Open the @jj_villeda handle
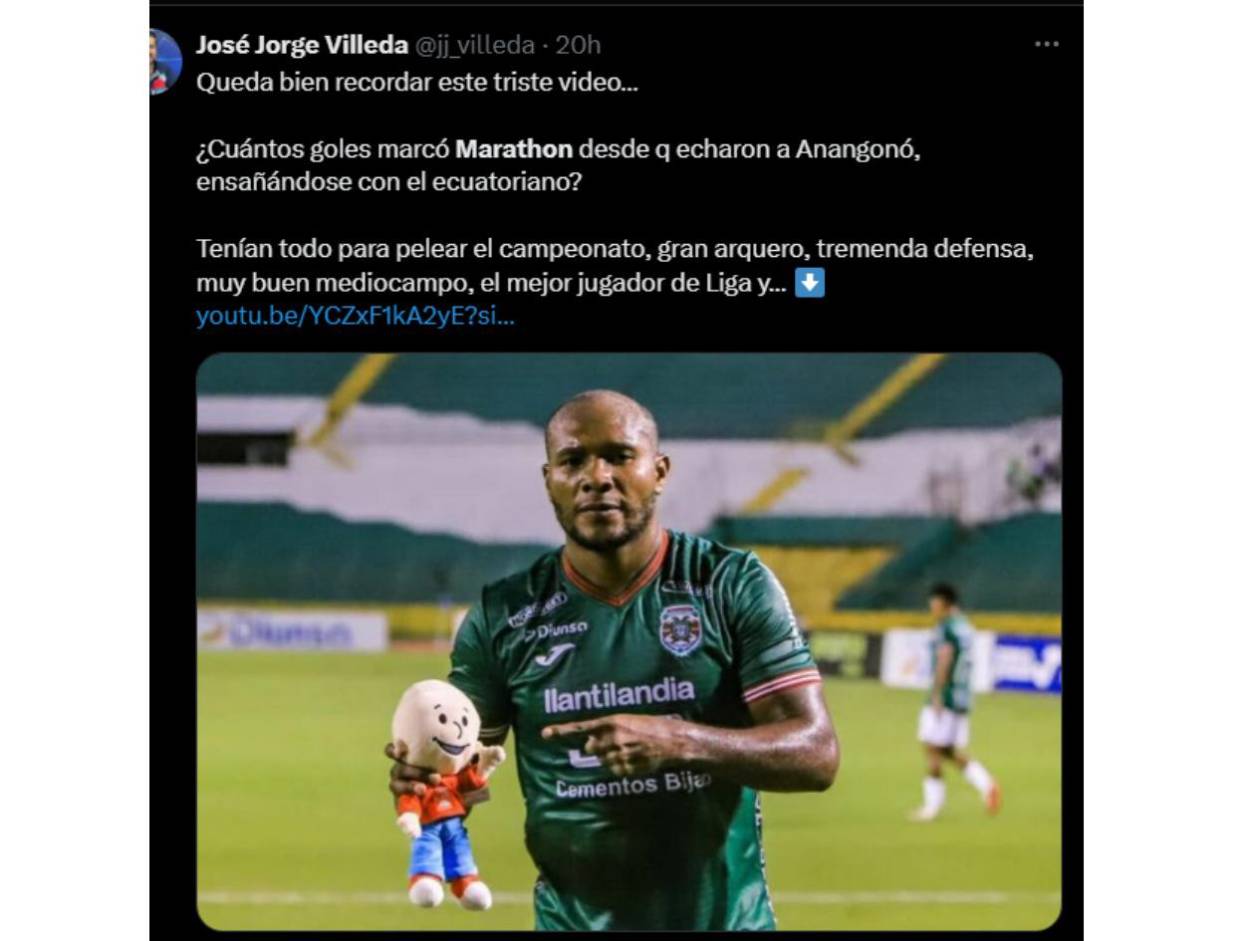The image size is (1260, 941). click(x=474, y=45)
